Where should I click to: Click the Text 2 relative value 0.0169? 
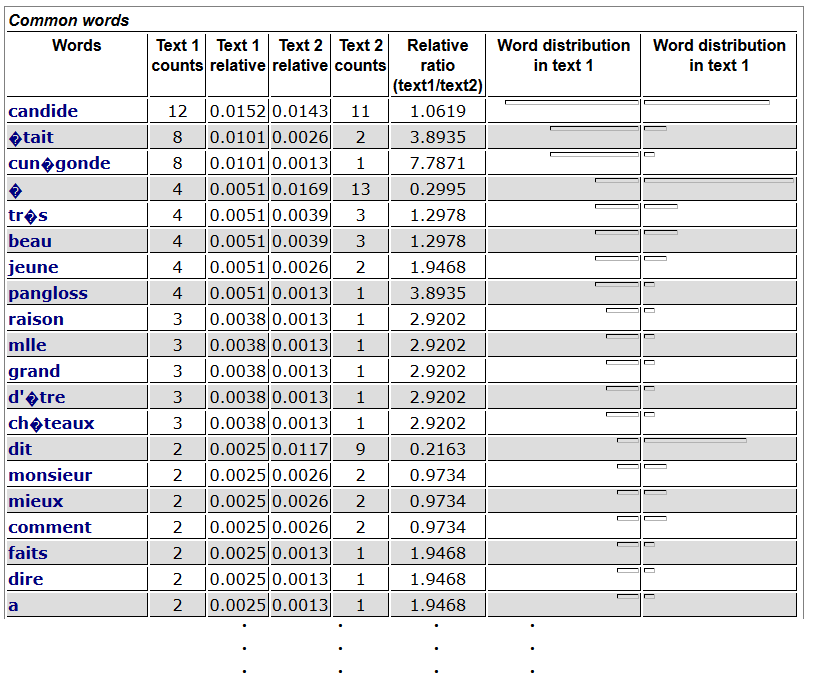tap(300, 189)
